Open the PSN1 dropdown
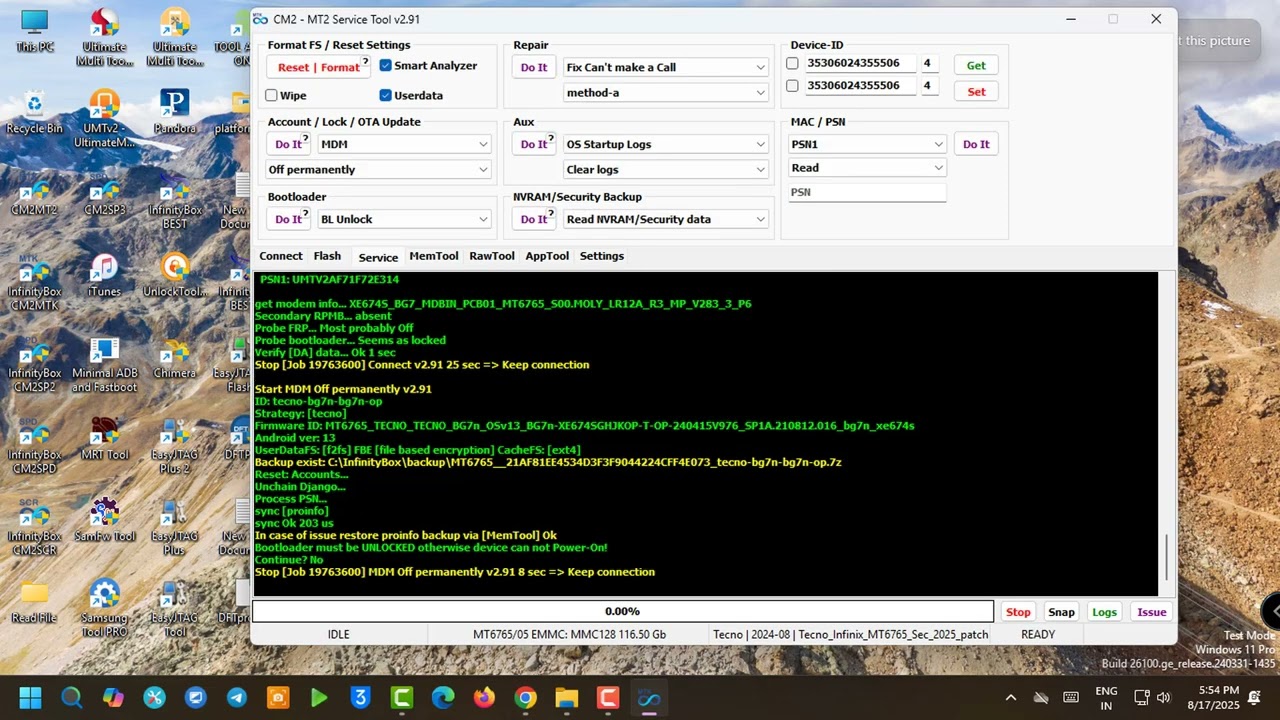 coord(867,144)
